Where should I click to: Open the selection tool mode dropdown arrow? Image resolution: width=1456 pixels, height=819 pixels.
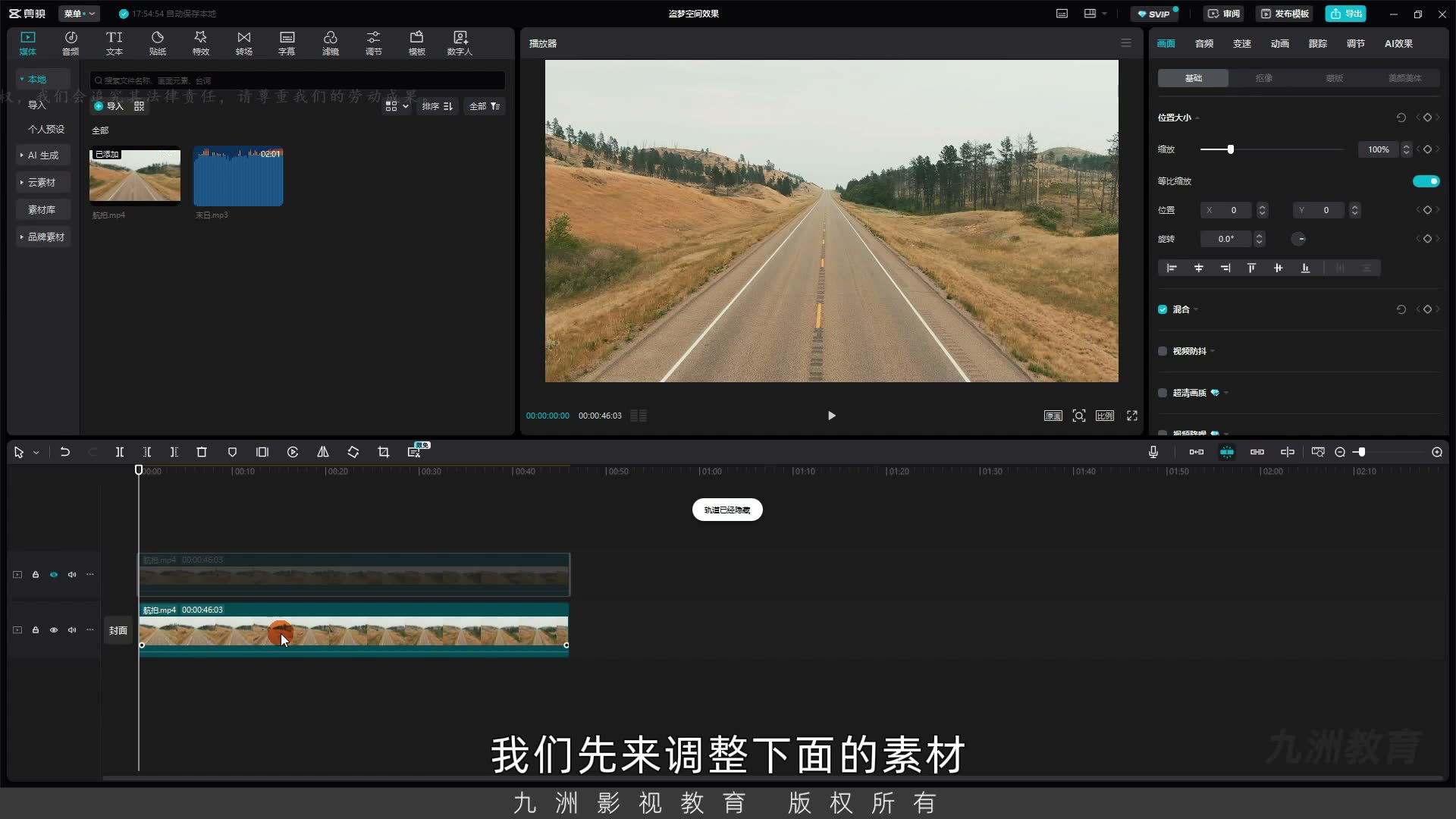click(36, 453)
